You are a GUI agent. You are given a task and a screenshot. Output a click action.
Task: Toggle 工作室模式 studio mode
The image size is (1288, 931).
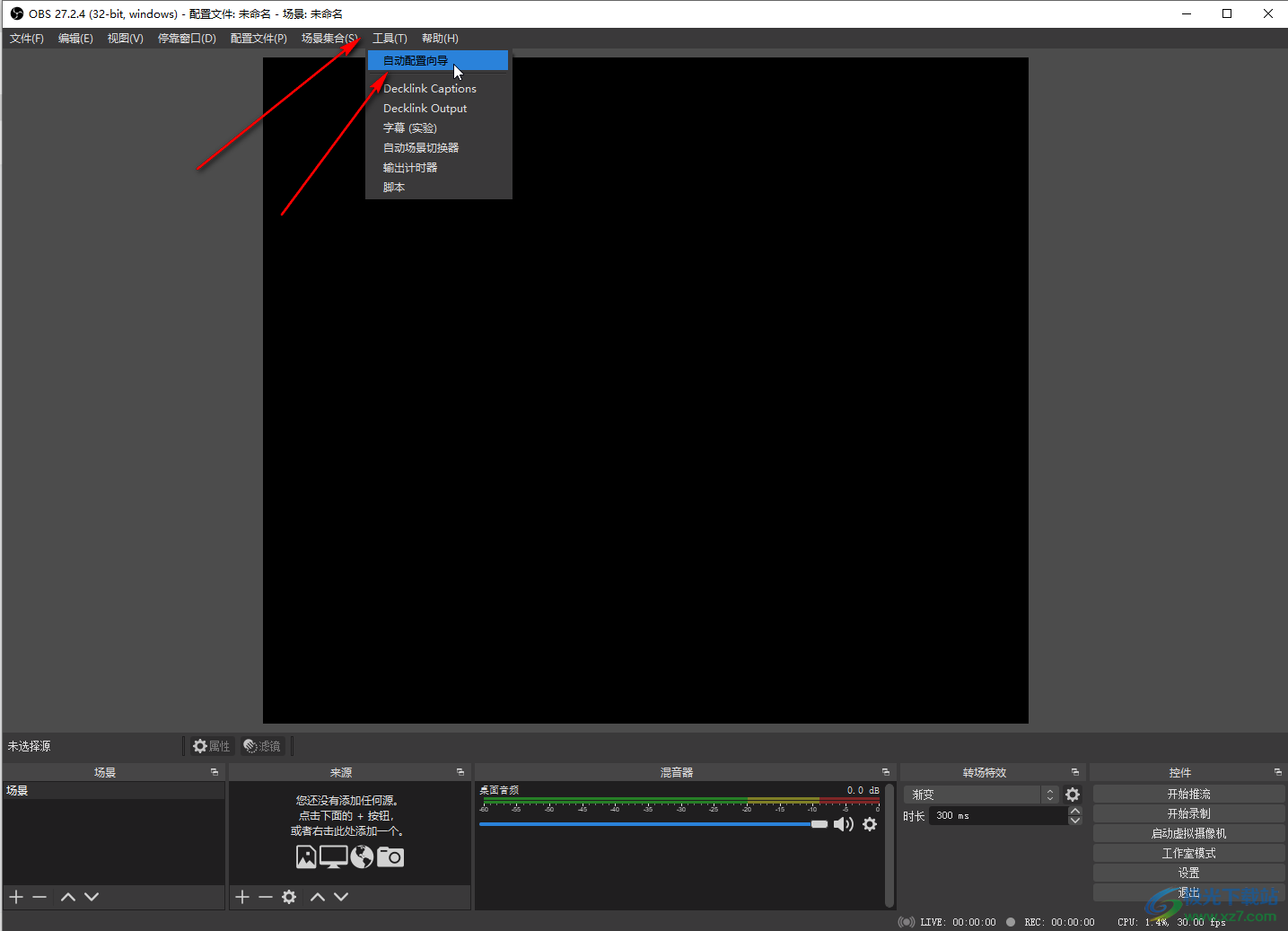[1188, 853]
